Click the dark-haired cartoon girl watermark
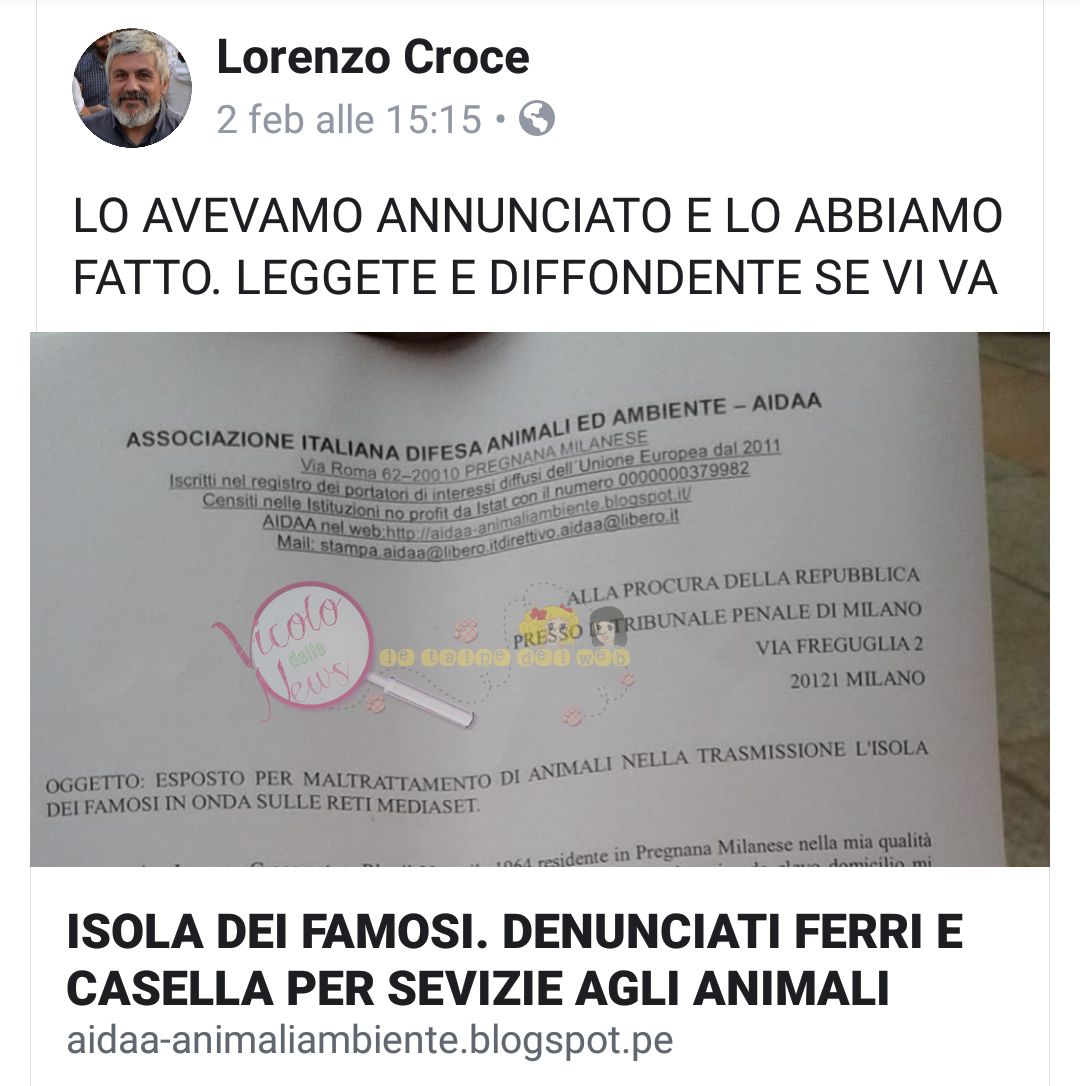Screen dimensions: 1080x1086 click(x=608, y=625)
